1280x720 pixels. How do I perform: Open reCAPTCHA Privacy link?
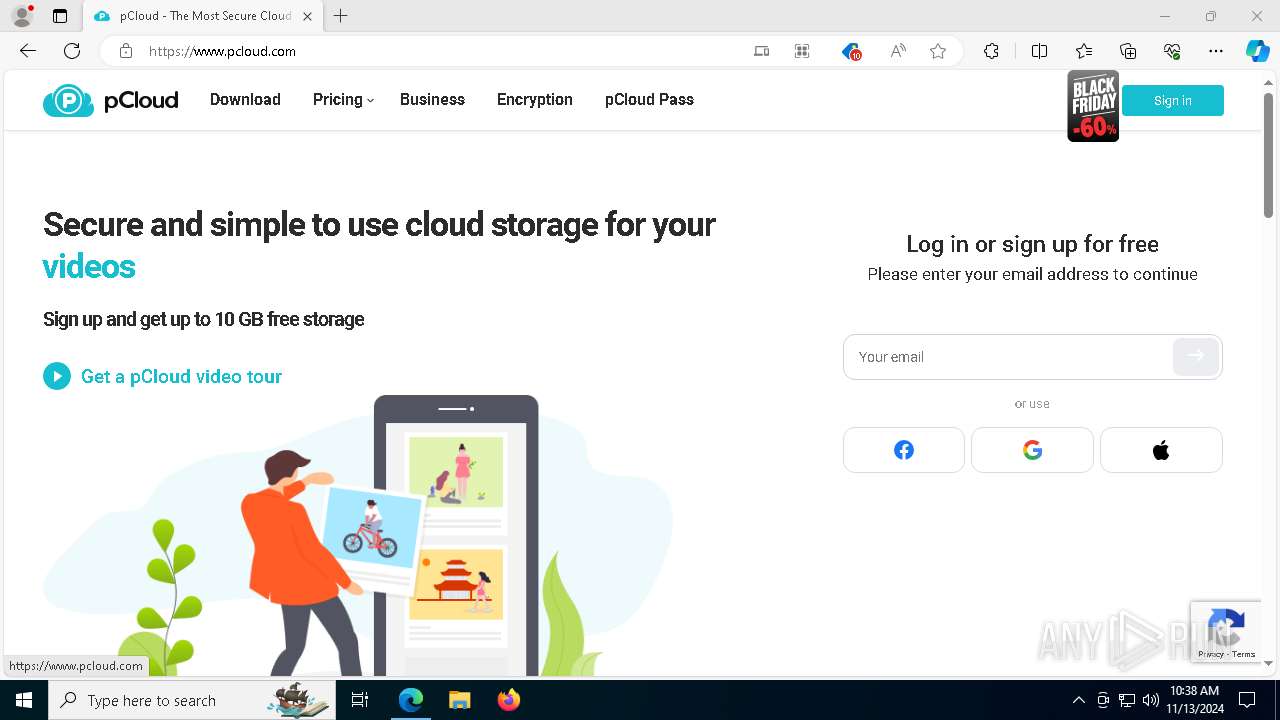click(1210, 654)
